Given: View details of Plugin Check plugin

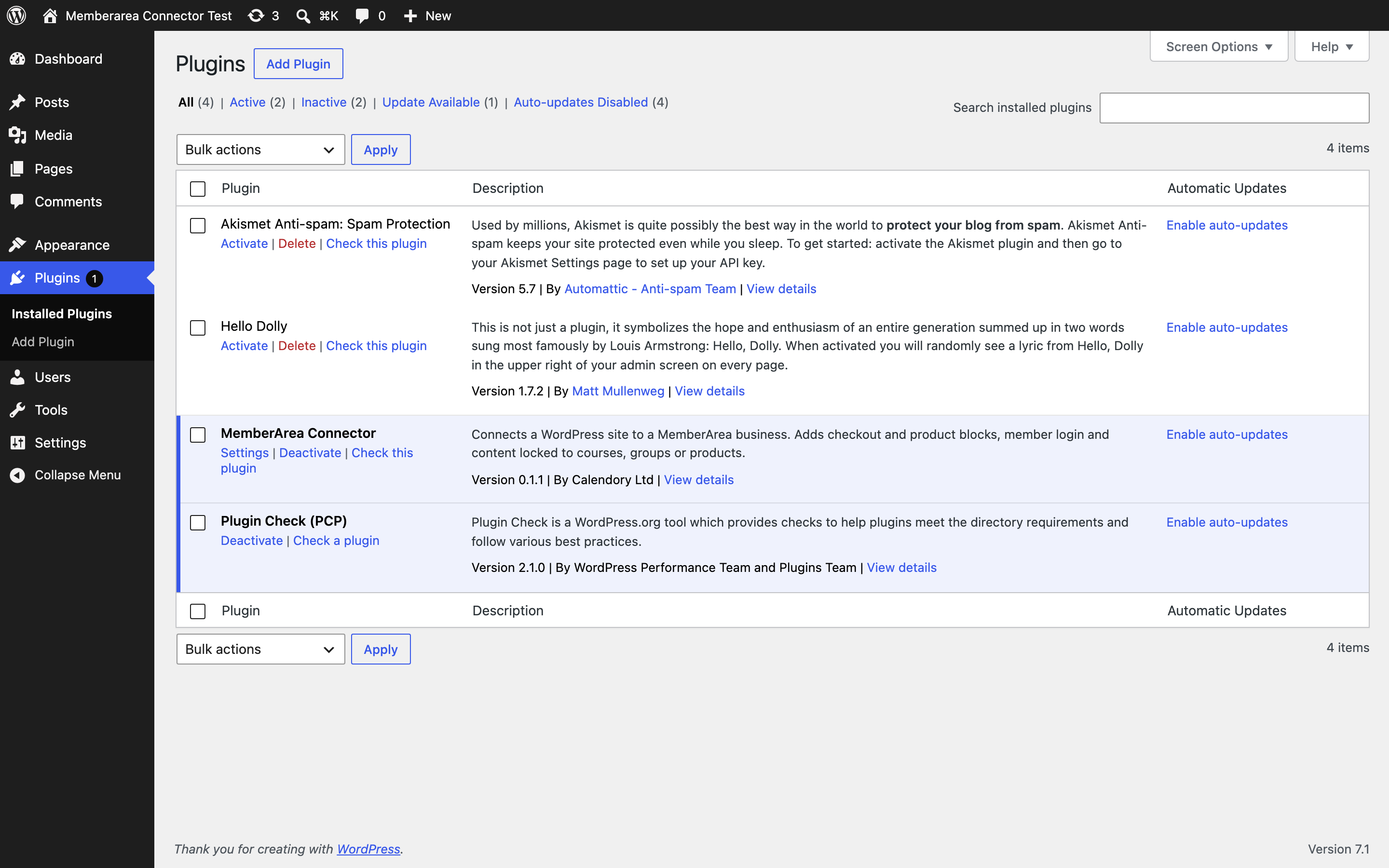Looking at the screenshot, I should point(902,567).
